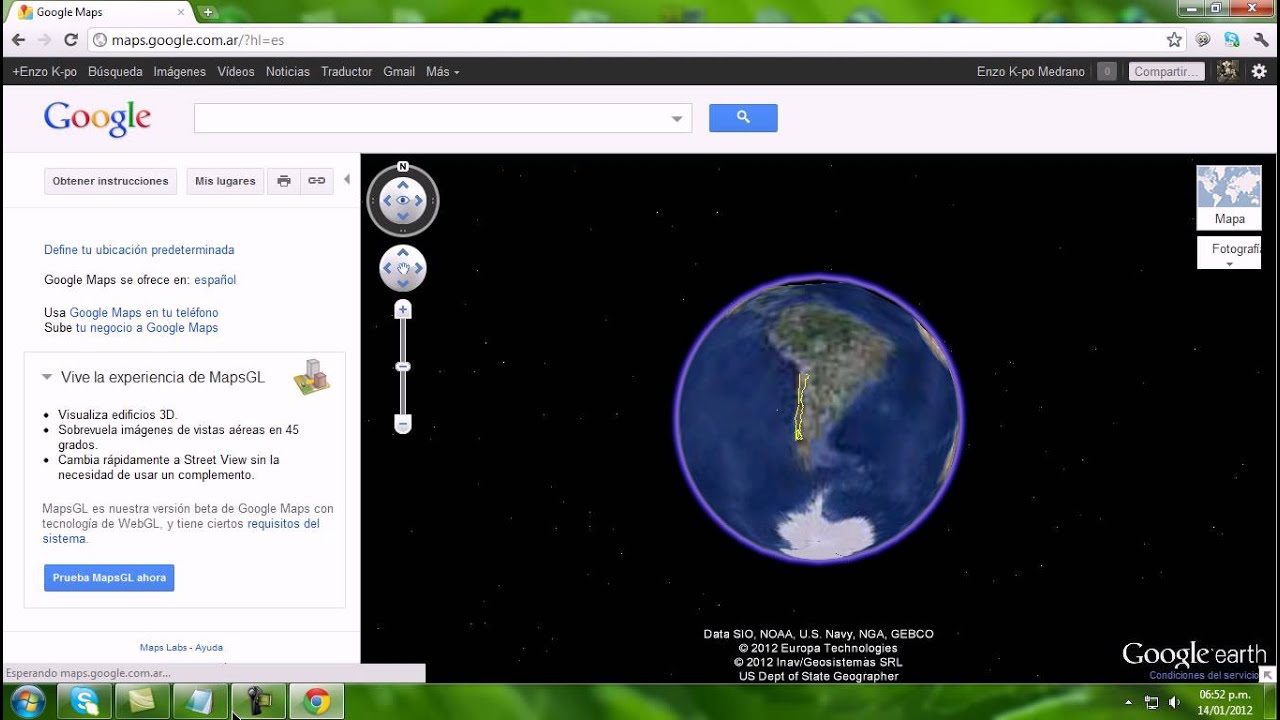The height and width of the screenshot is (720, 1280).
Task: Tilt view down with look control arrow
Action: 403,217
